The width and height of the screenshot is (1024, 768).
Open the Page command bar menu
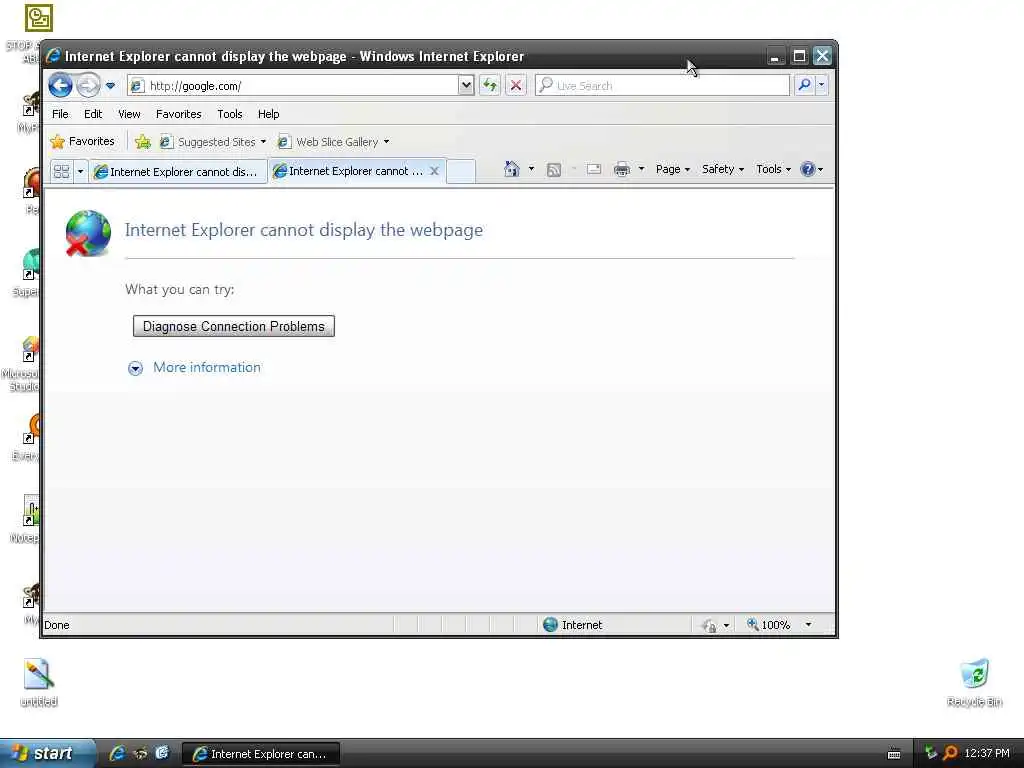(673, 169)
